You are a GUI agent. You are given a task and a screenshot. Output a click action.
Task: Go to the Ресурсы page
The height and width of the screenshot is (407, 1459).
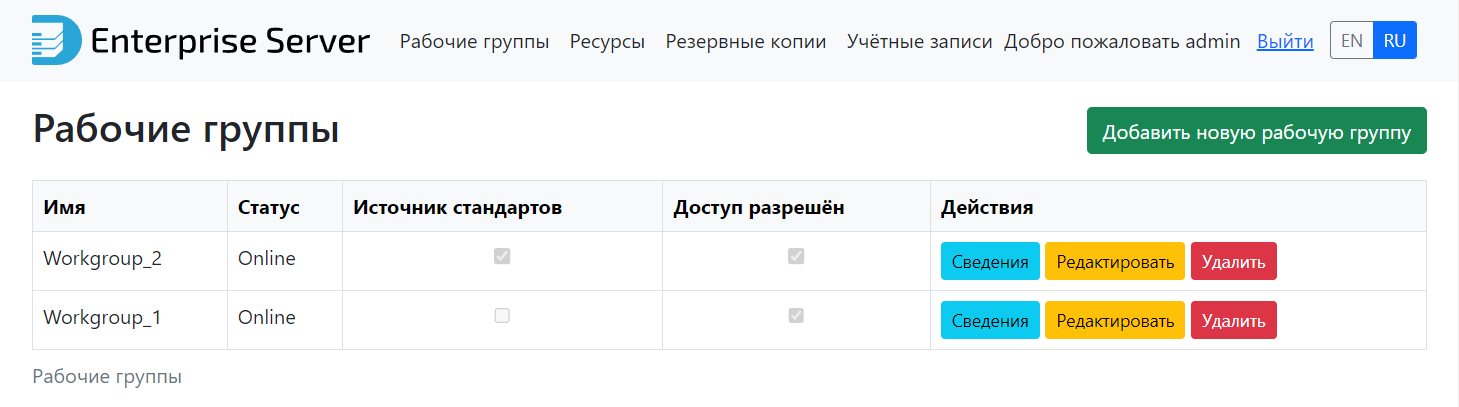607,42
